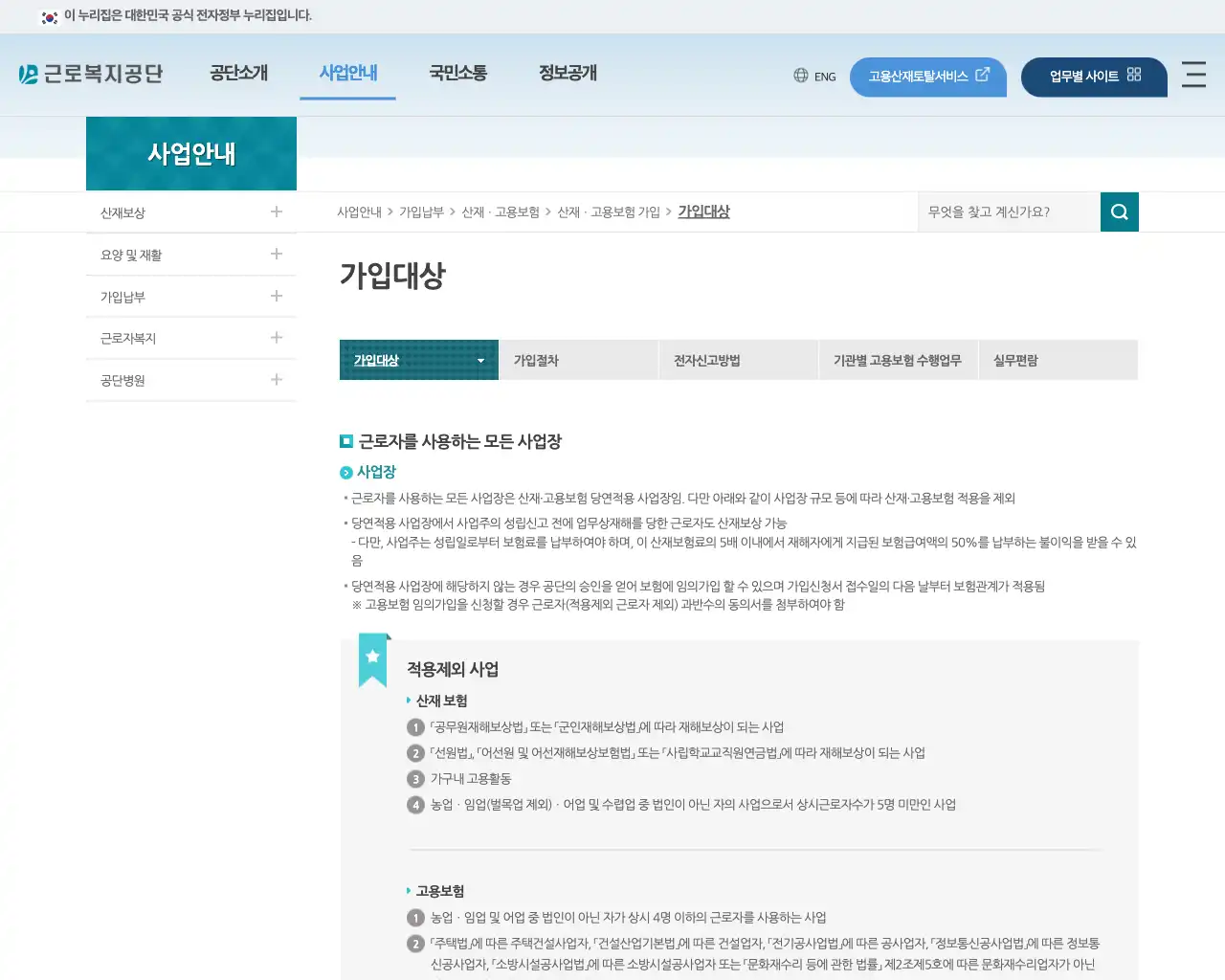Switch to the 실무편람 tab

[1015, 360]
